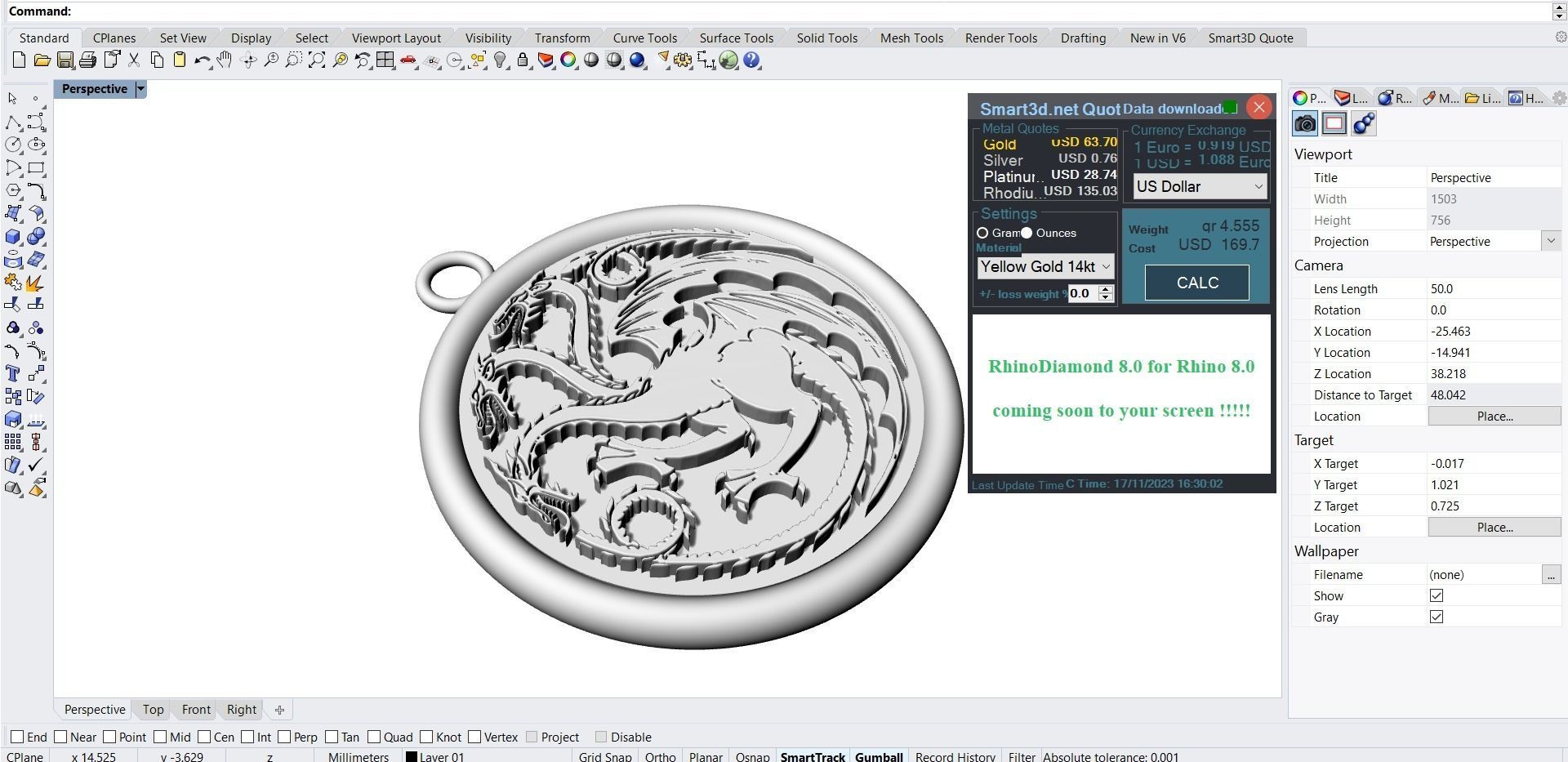This screenshot has width=1568, height=762.
Task: Open the color wheel material icon
Action: 568,60
